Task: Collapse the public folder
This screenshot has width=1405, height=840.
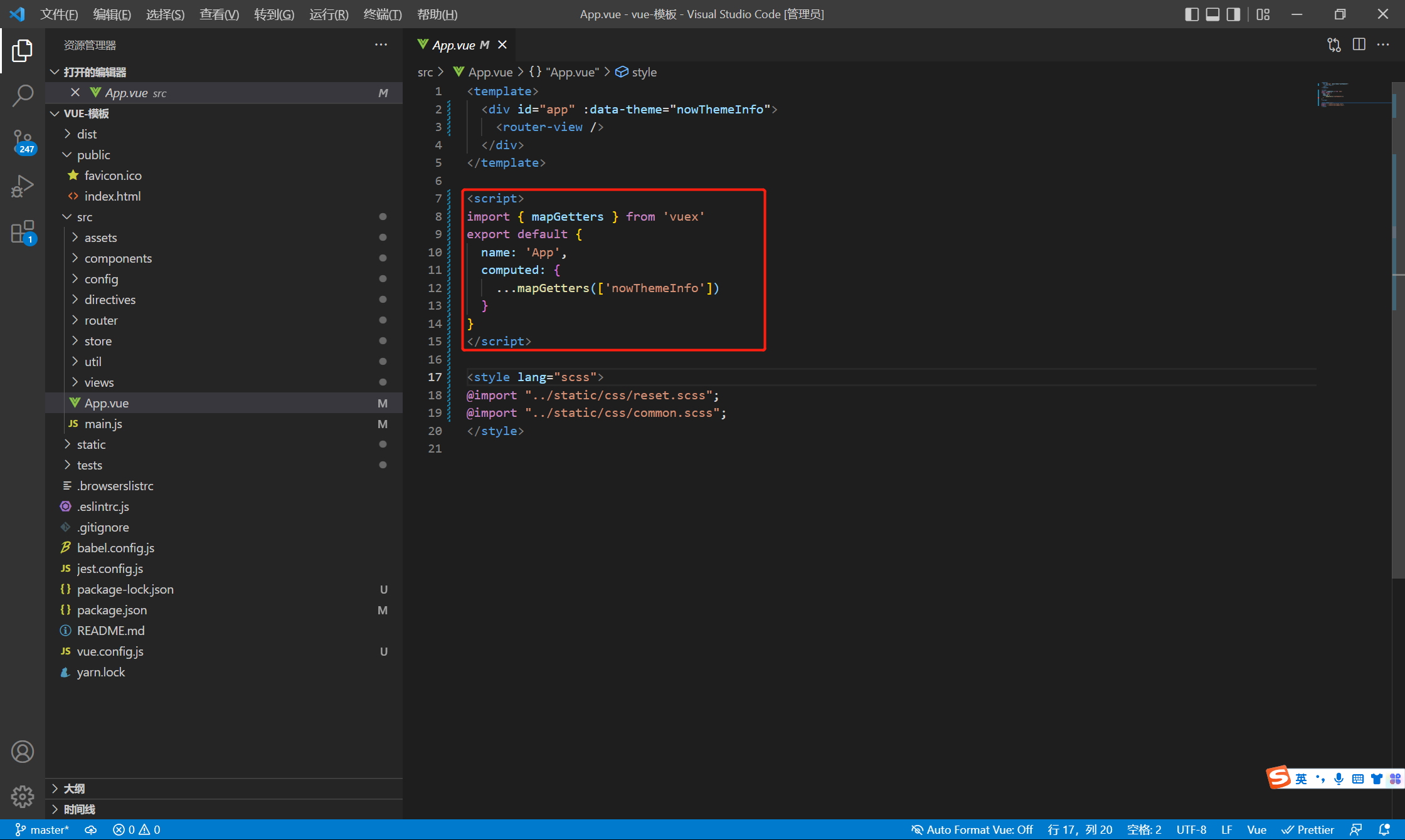Action: pyautogui.click(x=93, y=155)
